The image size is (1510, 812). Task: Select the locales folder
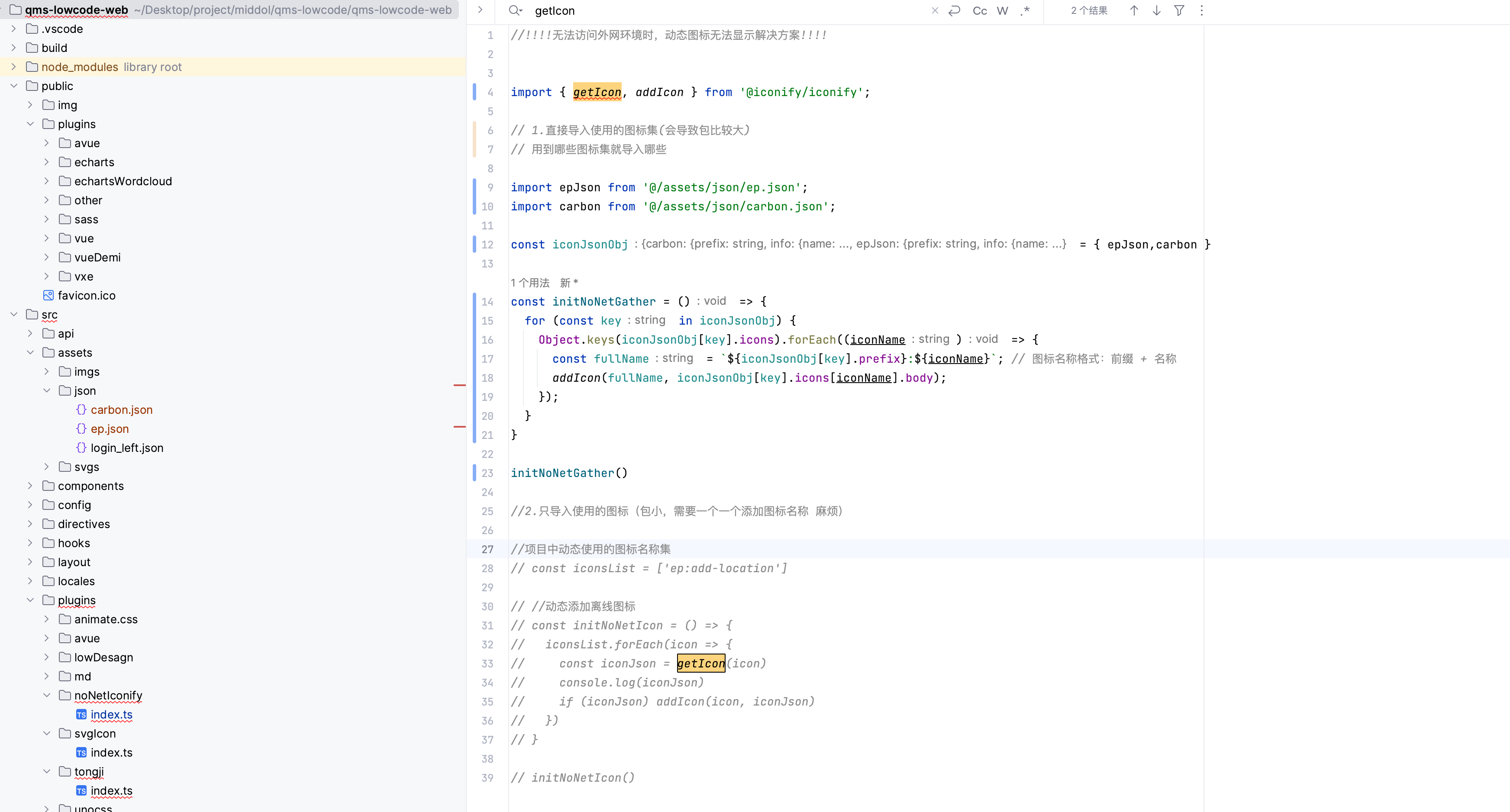point(76,582)
